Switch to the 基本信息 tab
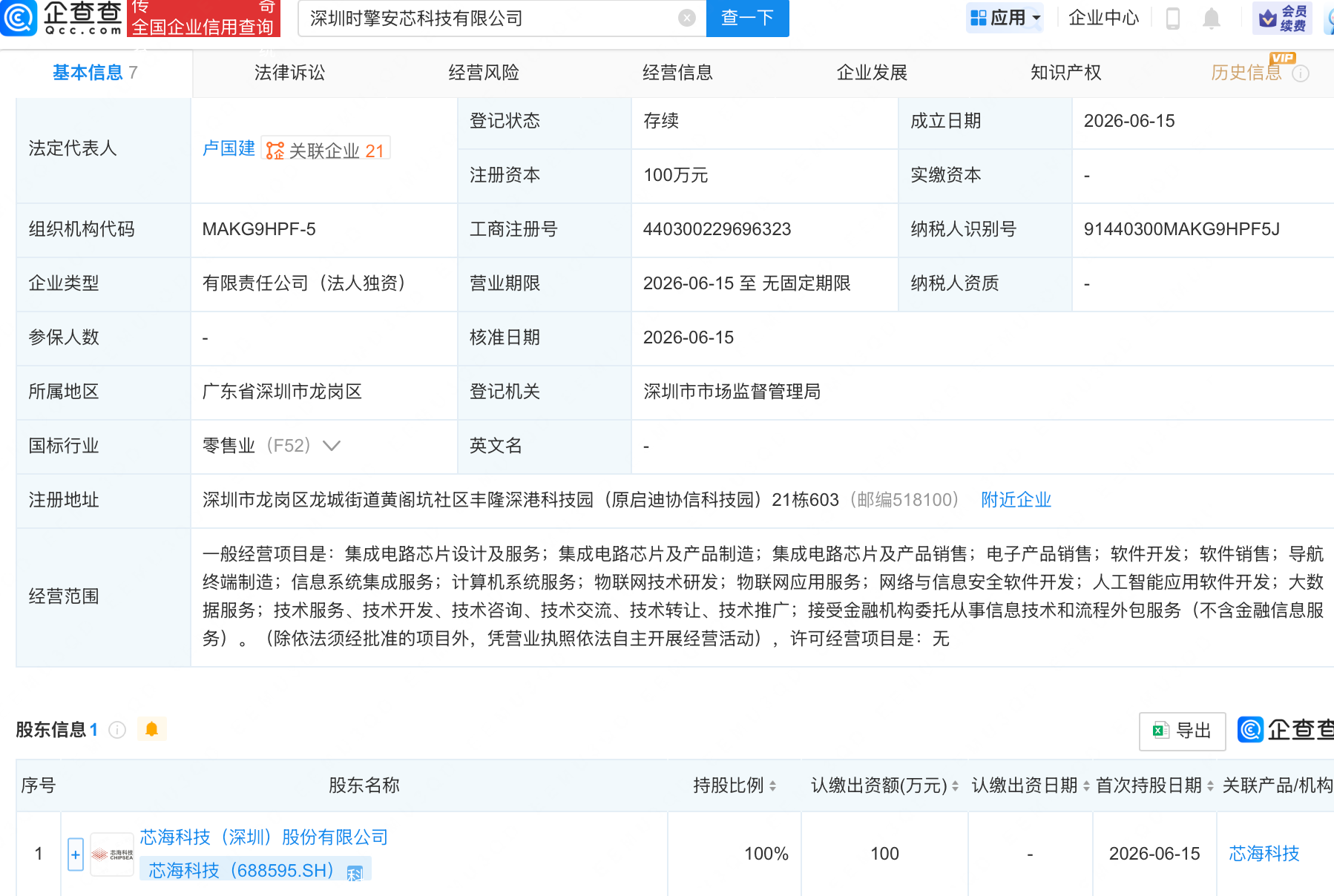 [95, 73]
